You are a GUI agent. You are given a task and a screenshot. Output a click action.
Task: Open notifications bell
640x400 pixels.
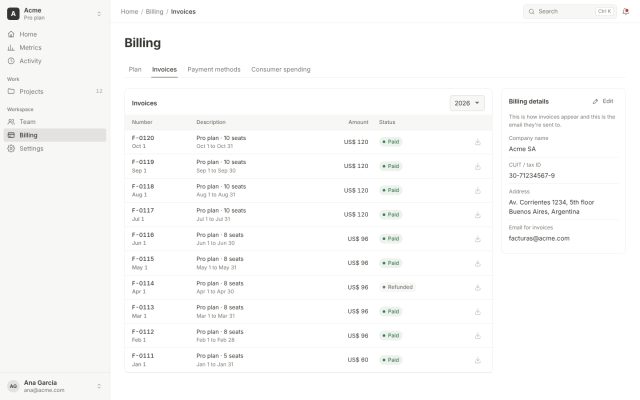[x=625, y=11]
